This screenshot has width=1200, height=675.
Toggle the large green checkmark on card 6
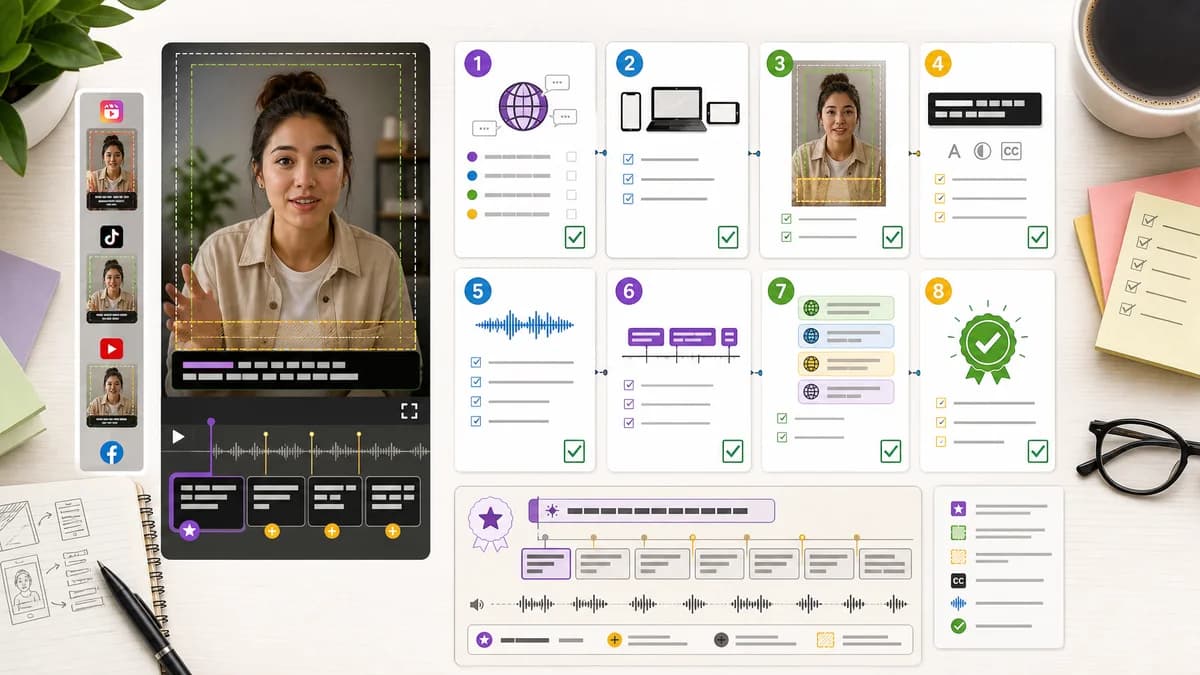click(733, 451)
